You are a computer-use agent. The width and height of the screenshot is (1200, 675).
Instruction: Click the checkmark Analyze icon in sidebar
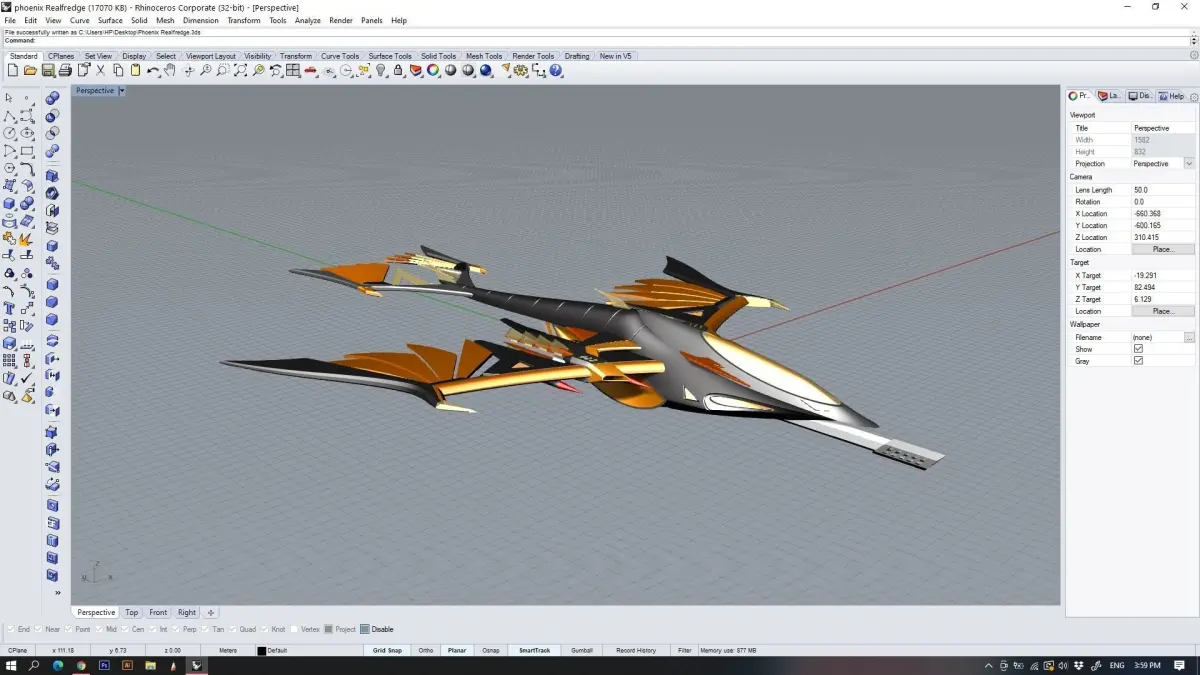26,378
